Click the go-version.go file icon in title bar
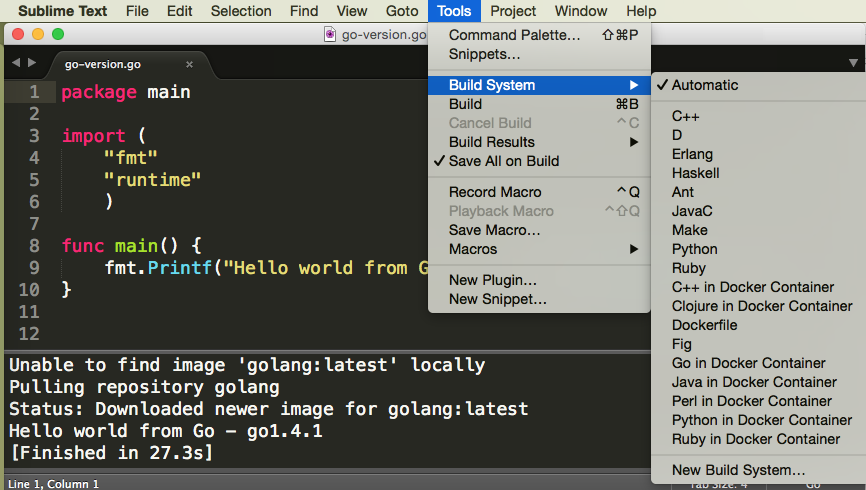Viewport: 866px width, 490px height. (x=330, y=34)
